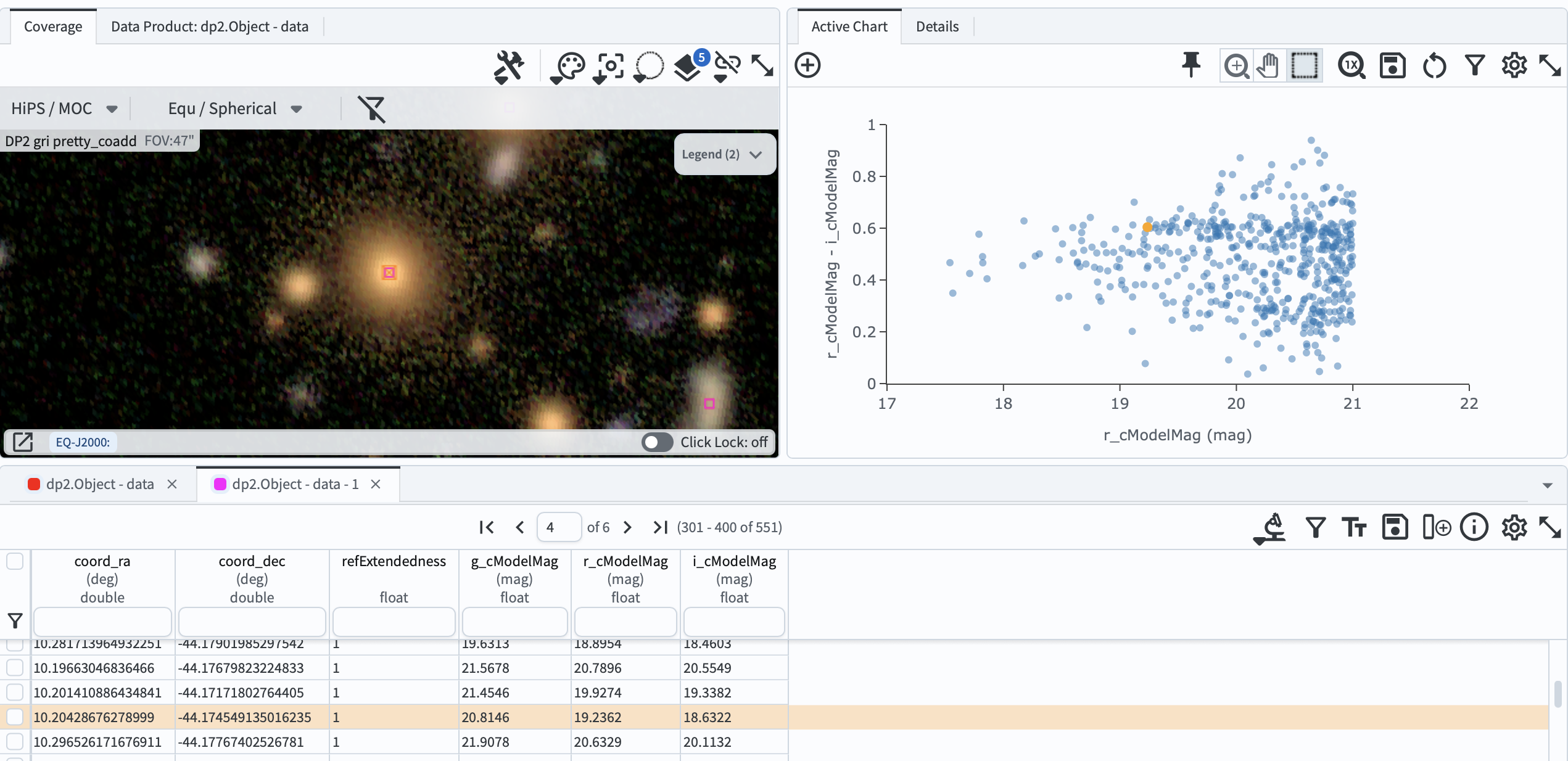Save the chart with disk icon
The width and height of the screenshot is (1568, 761).
coord(1392,65)
